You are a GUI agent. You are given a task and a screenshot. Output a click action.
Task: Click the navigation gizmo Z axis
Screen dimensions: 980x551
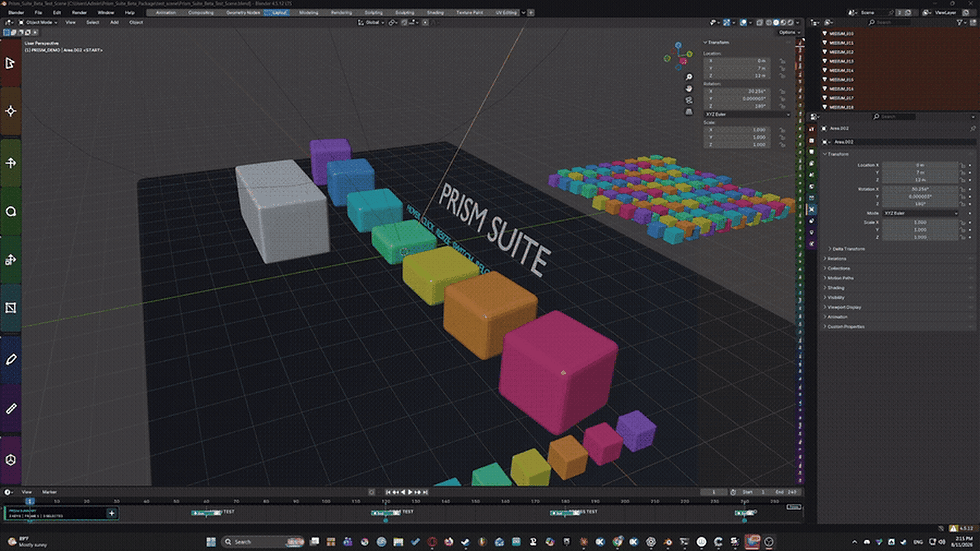point(678,46)
